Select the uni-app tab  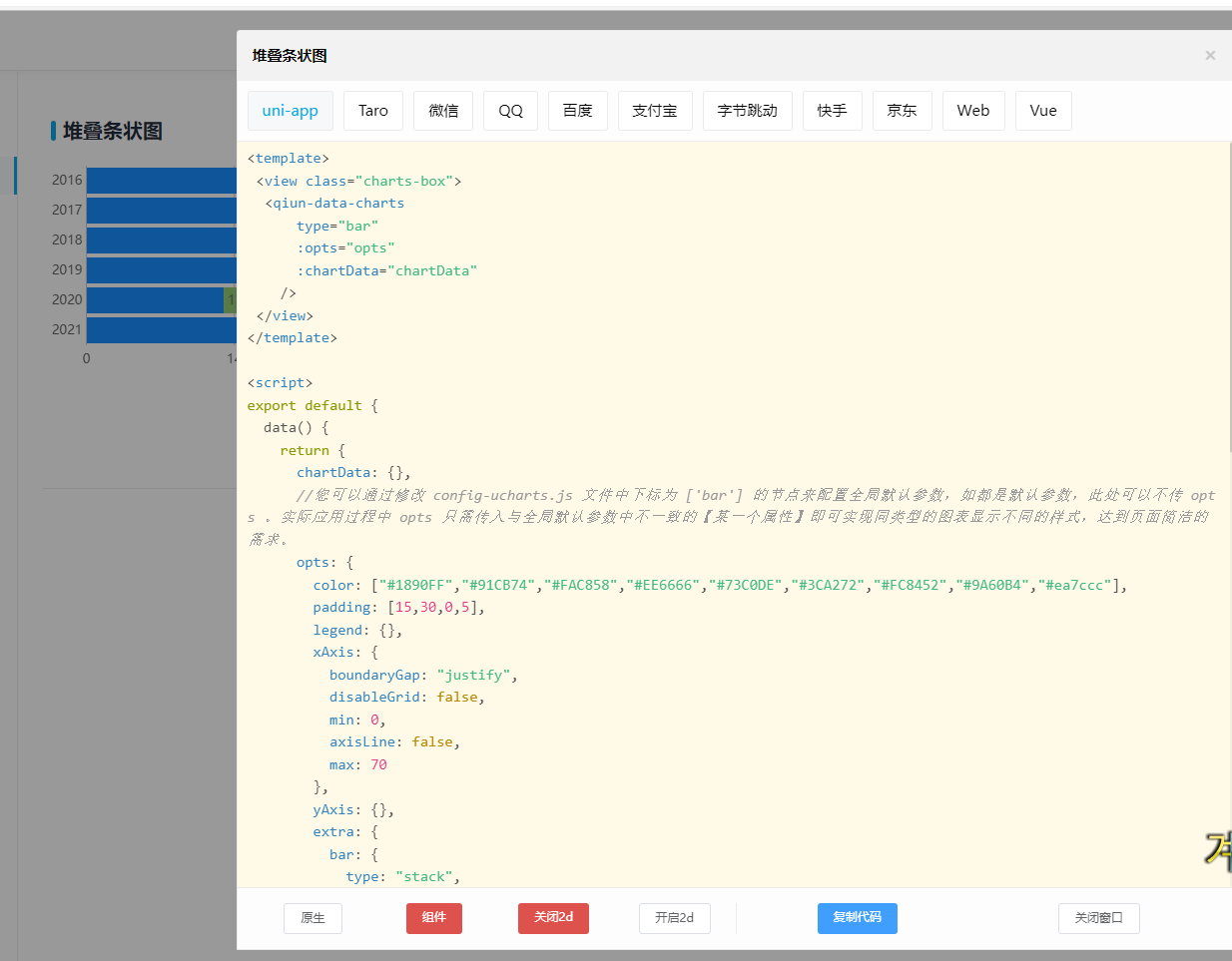coord(291,111)
